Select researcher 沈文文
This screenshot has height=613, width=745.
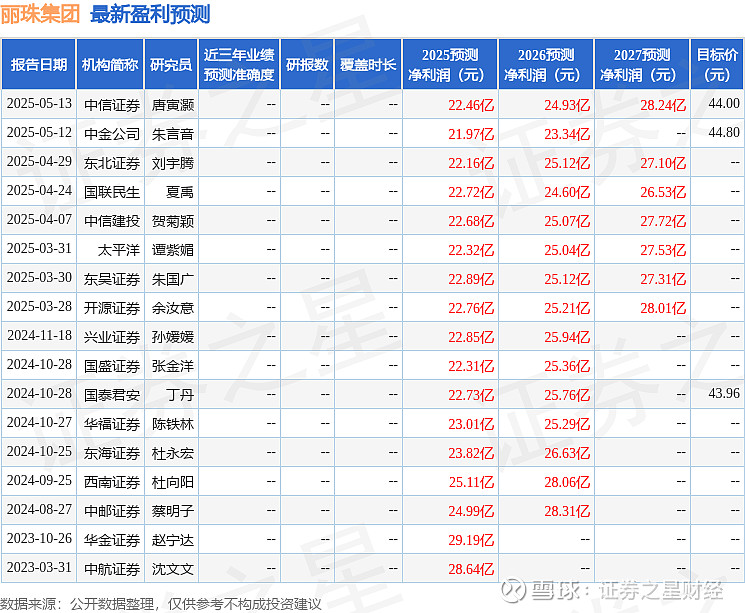point(173,569)
